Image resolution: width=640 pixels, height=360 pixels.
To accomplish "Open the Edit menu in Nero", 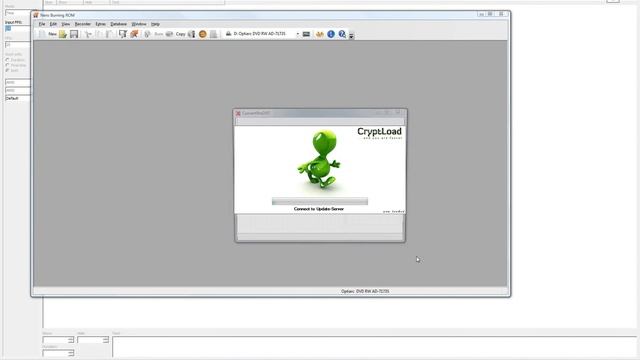I will 53,24.
